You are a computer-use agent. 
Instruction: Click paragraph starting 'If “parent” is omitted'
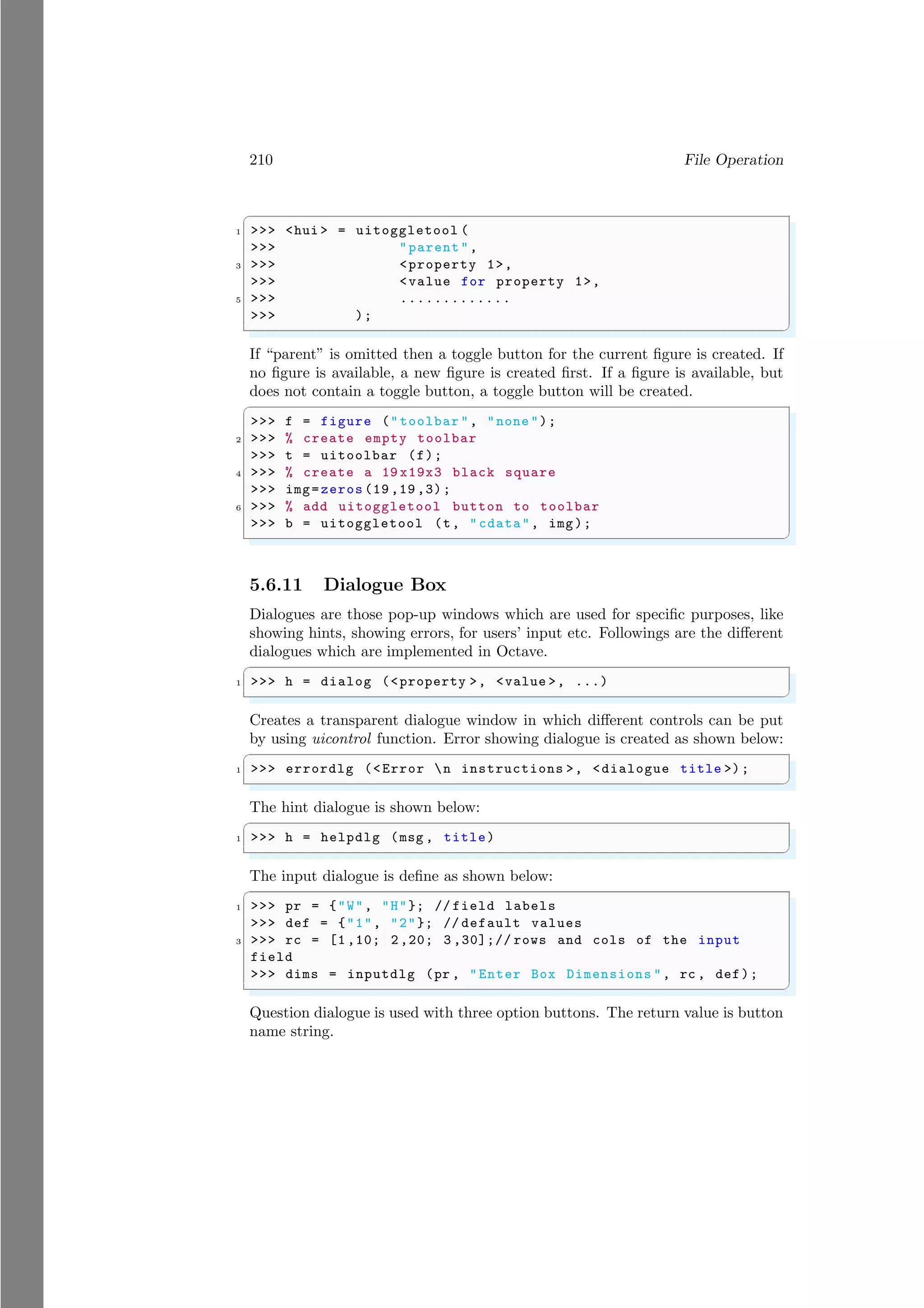(517, 373)
